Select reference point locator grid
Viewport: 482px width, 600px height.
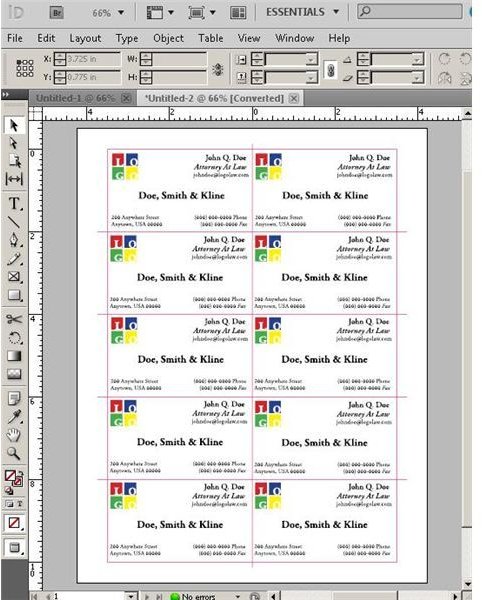(x=25, y=68)
